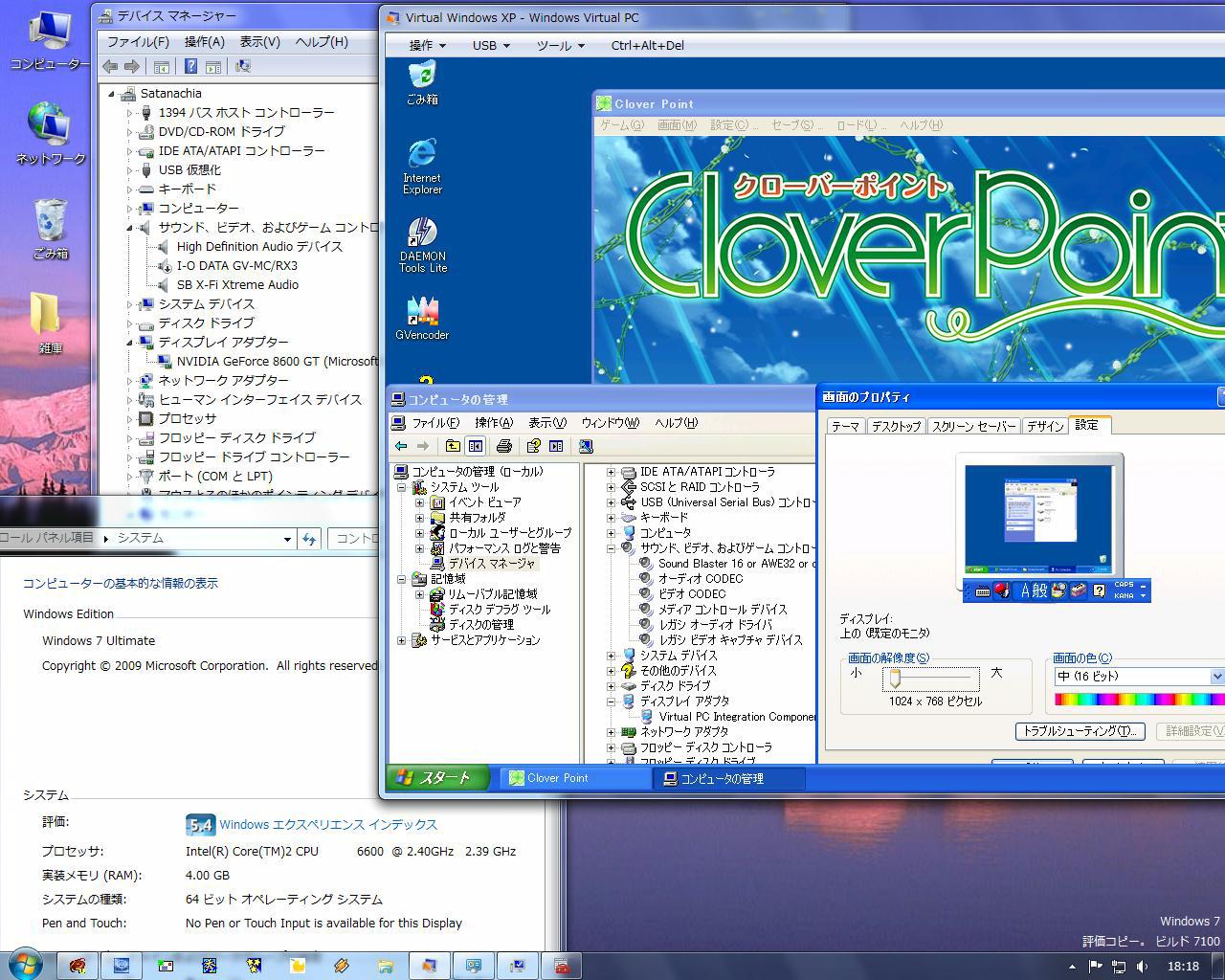The height and width of the screenshot is (980, 1225).
Task: Collapse the ディスプレイ アダプター tree node
Action: pyautogui.click(x=130, y=342)
